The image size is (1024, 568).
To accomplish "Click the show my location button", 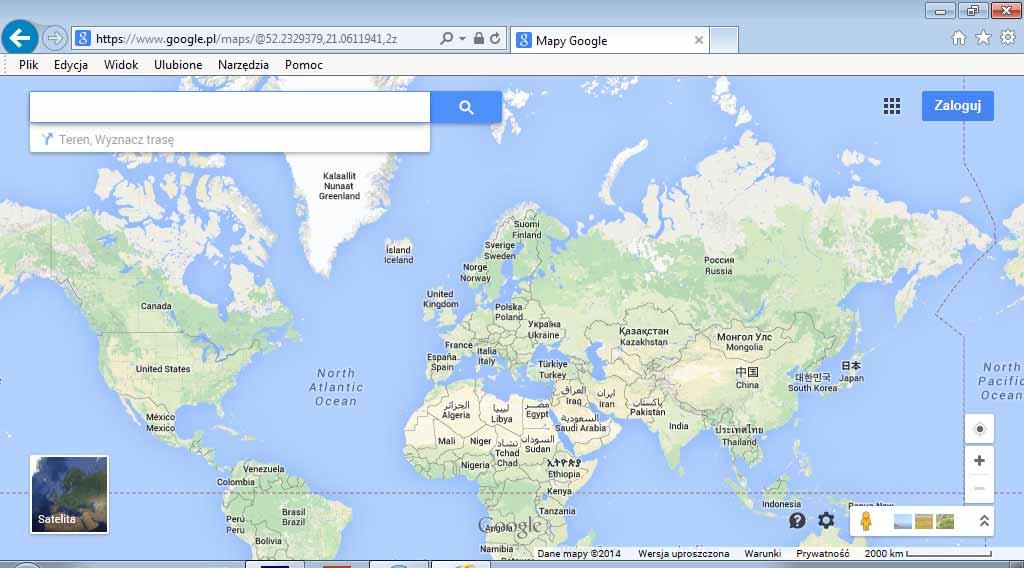I will (x=979, y=429).
